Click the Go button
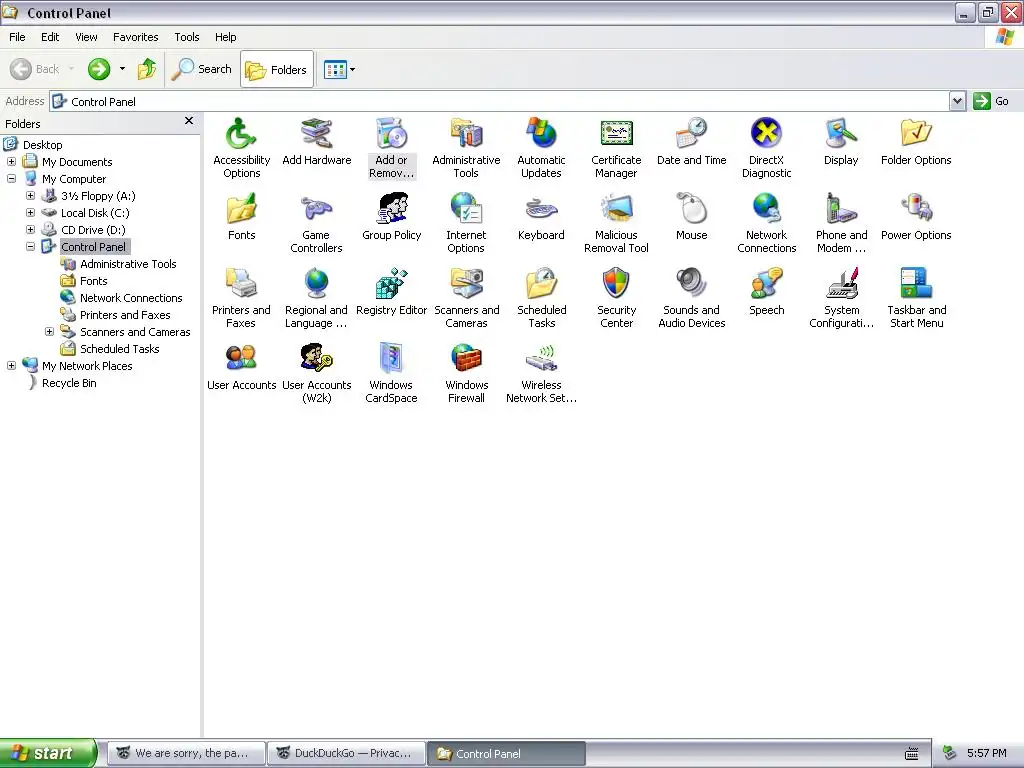The height and width of the screenshot is (768, 1024). coord(991,101)
